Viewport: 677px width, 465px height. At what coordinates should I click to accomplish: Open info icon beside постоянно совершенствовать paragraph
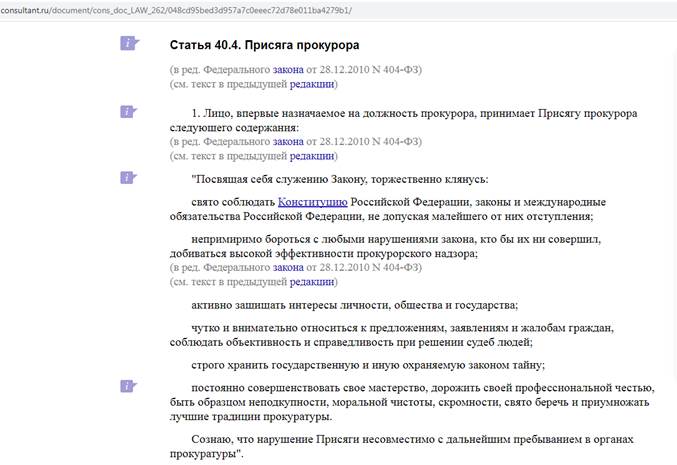point(128,386)
